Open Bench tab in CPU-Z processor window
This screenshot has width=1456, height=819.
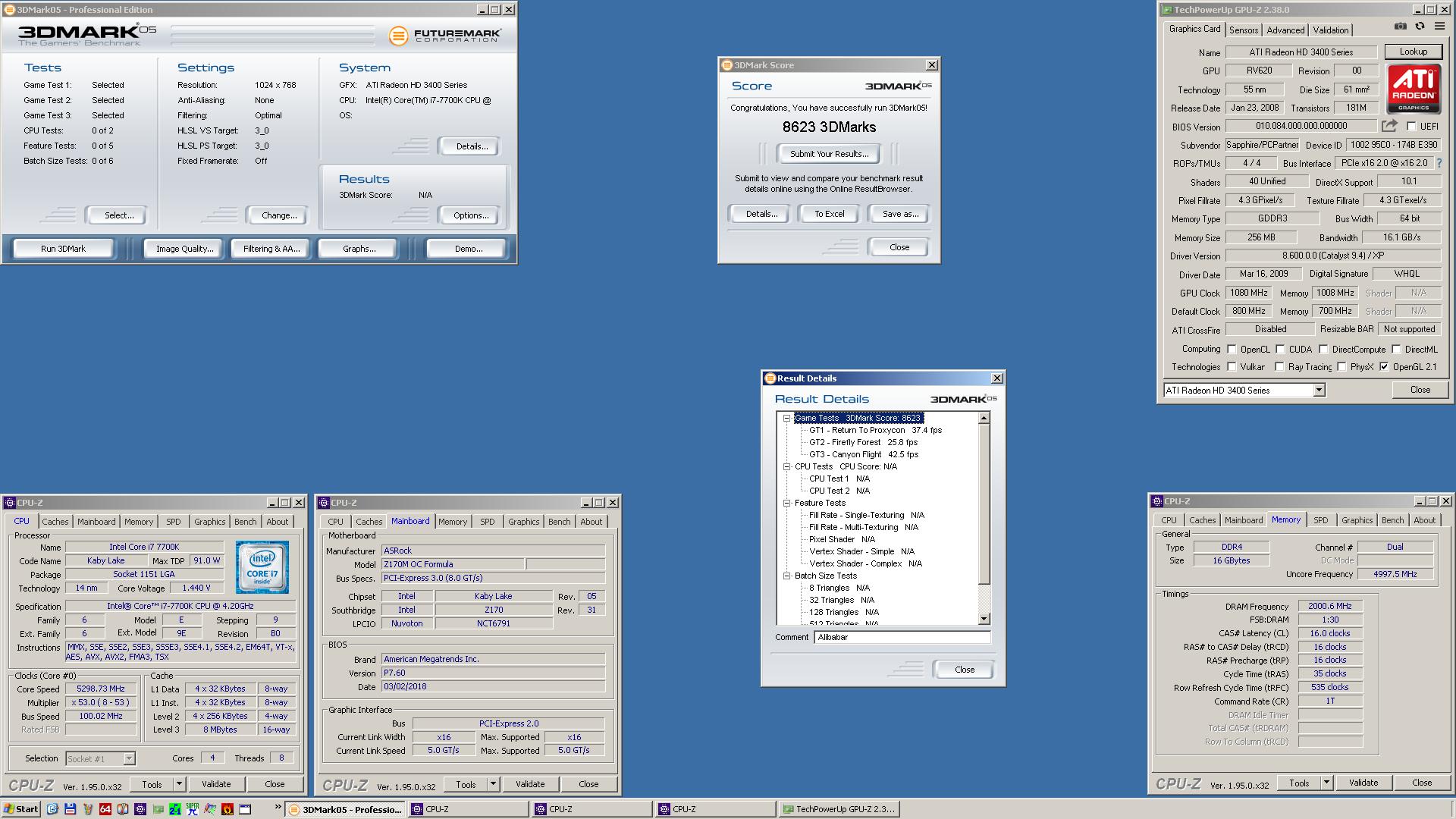tap(245, 522)
